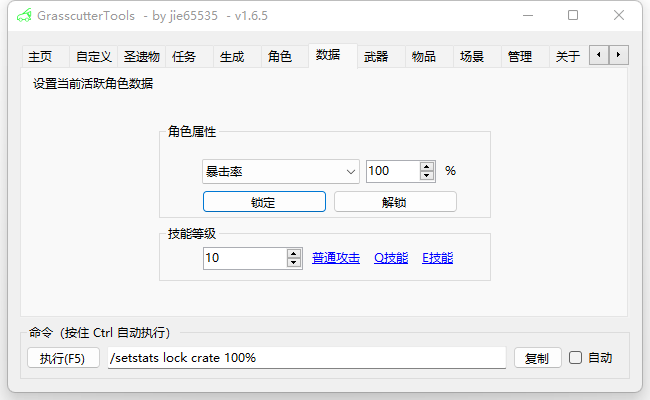Decrease skill level with down spinner arrow
This screenshot has width=650, height=400.
tap(294, 263)
